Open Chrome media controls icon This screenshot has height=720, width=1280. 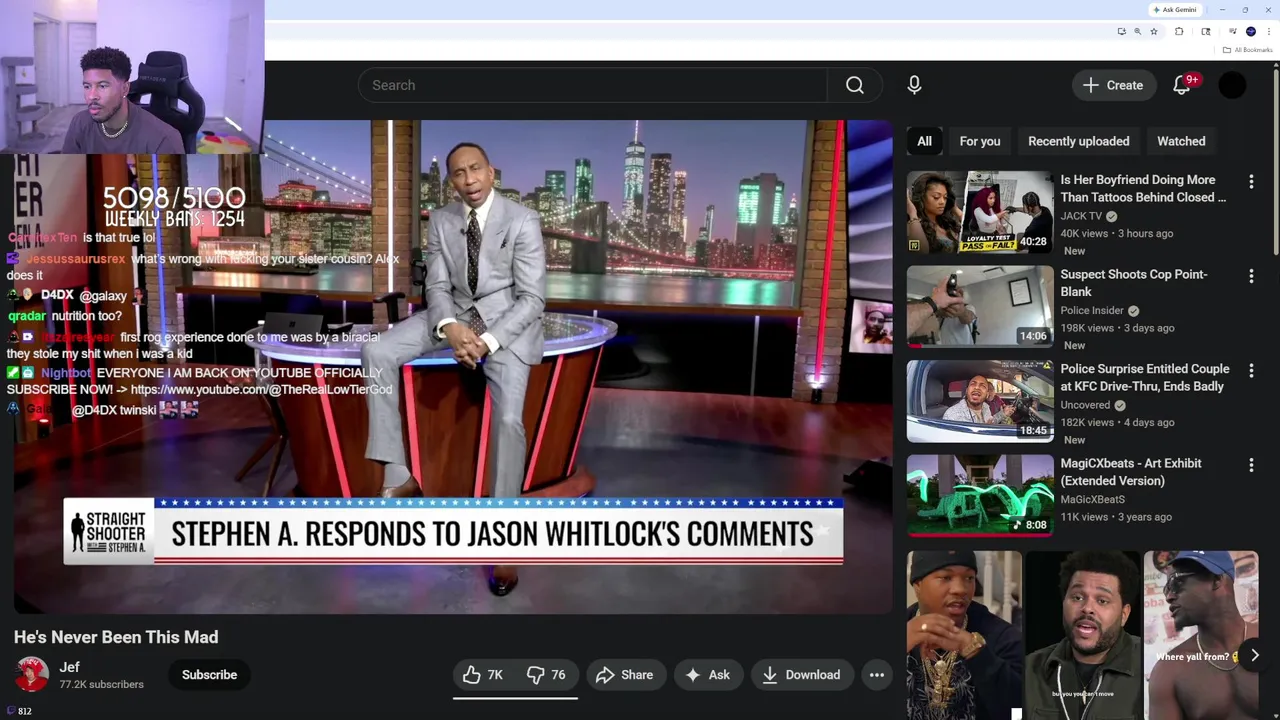click(1233, 31)
